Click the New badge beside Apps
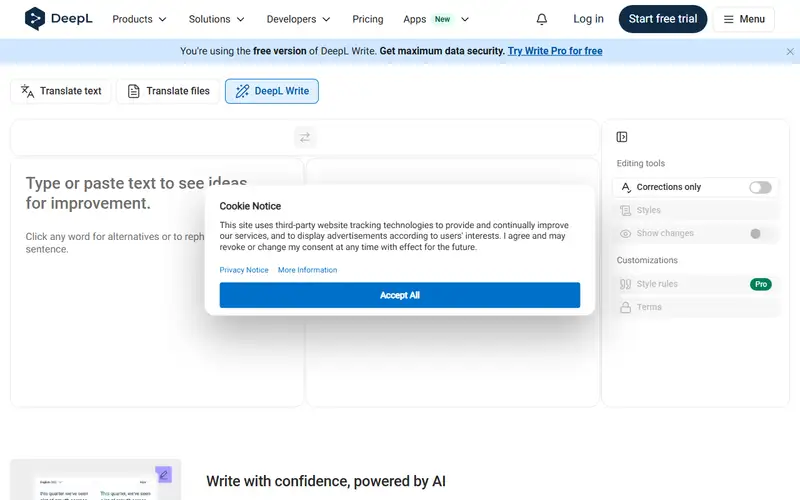This screenshot has width=800, height=500. [x=442, y=19]
